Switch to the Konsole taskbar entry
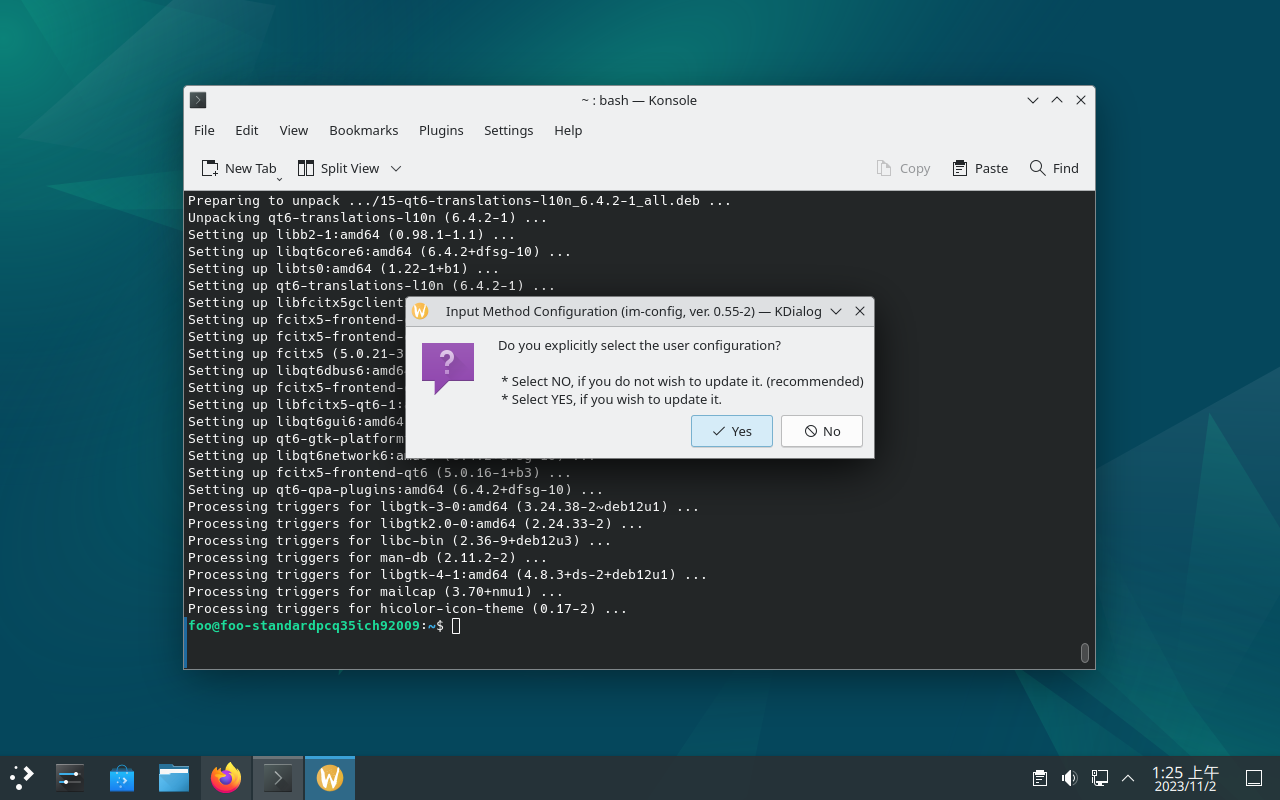 point(278,778)
